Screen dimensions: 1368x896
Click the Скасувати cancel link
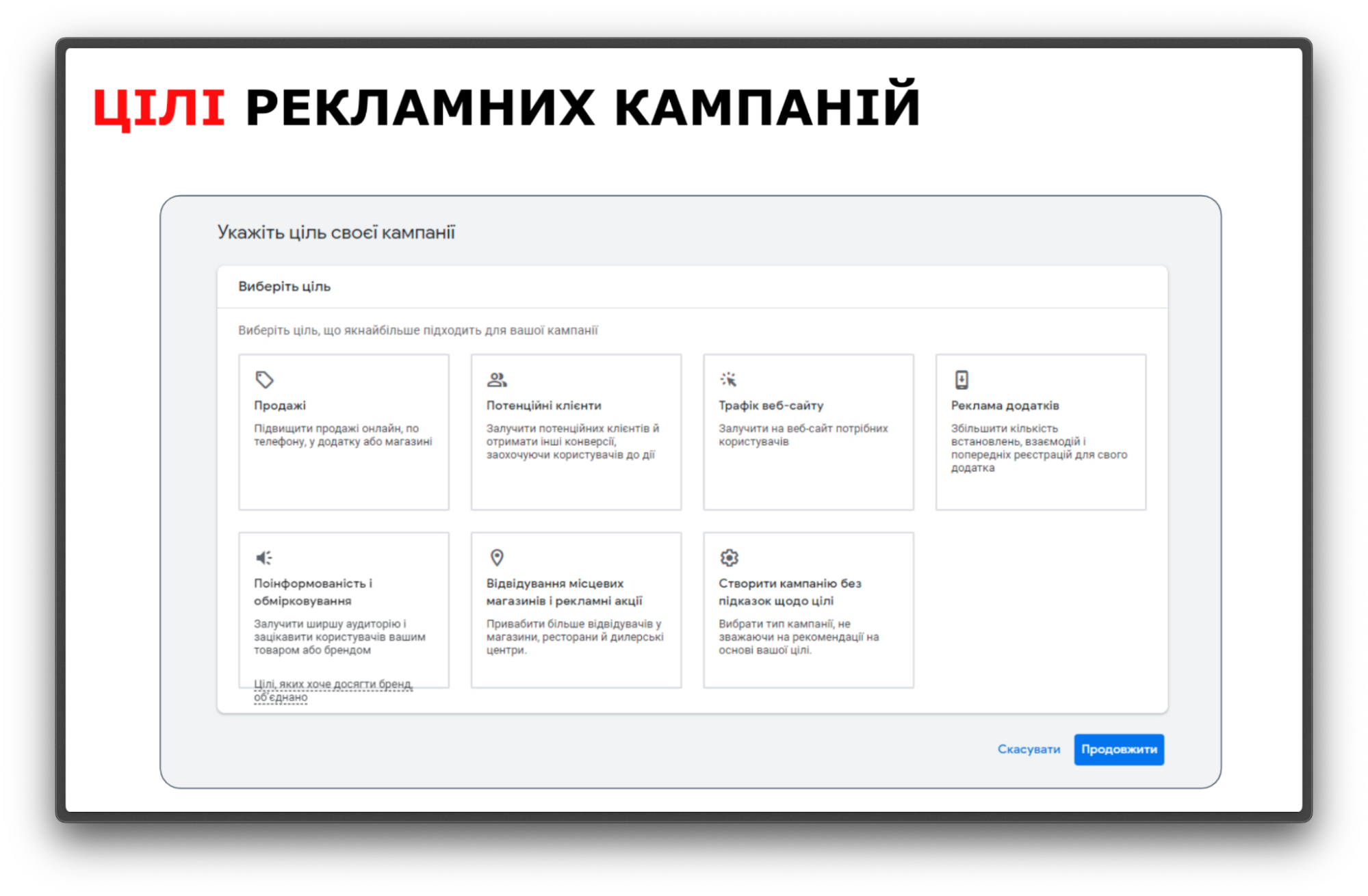1028,749
